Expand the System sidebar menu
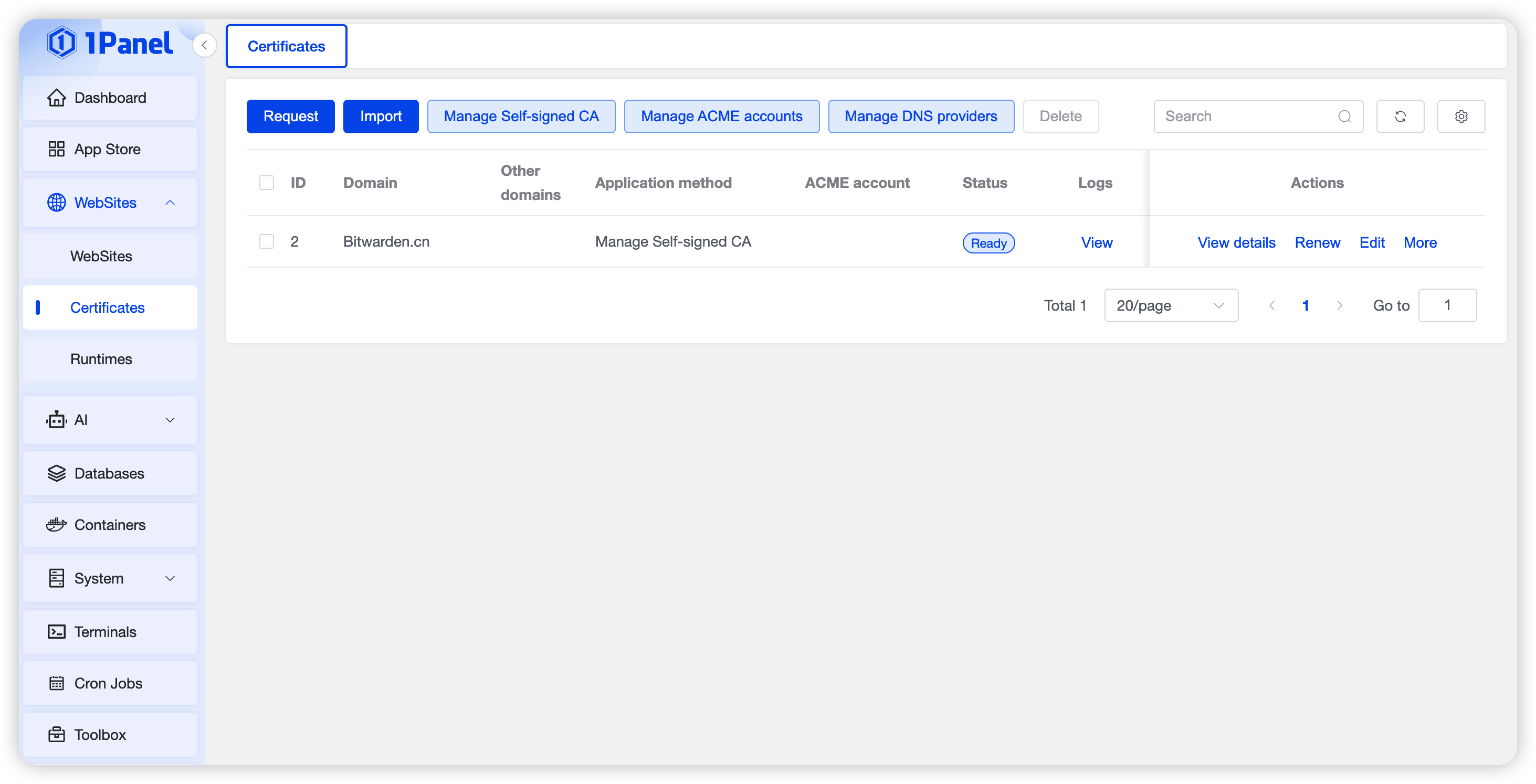Screen dimensions: 1536x784 tap(170, 578)
